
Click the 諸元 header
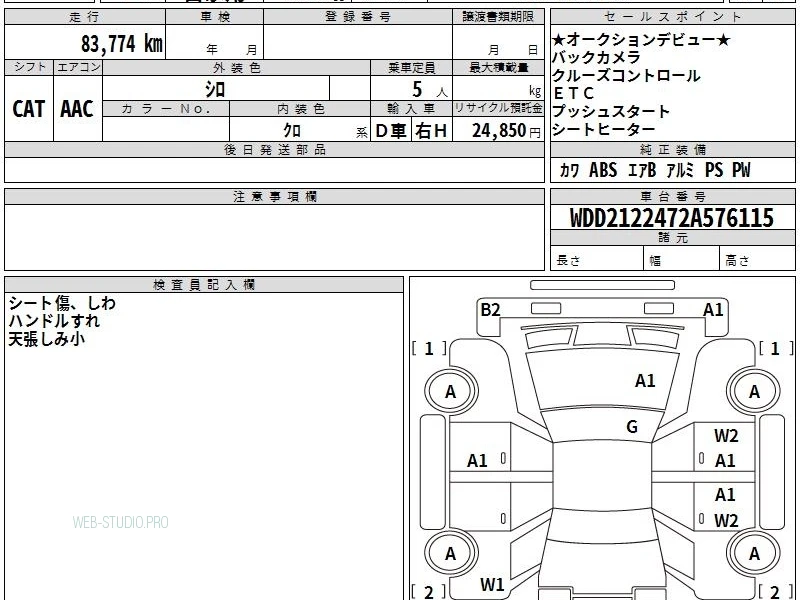(x=672, y=238)
